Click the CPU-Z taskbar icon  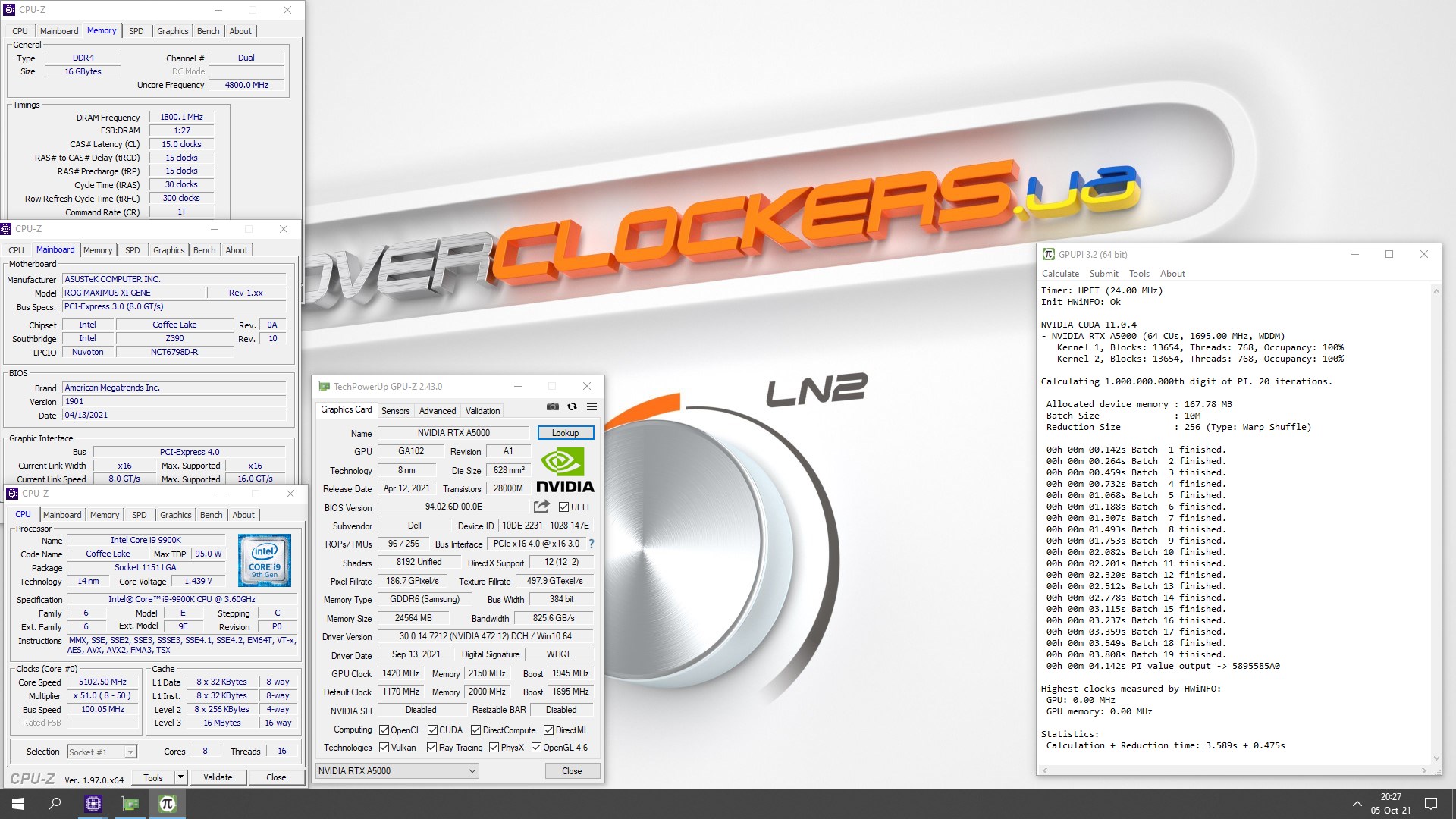click(93, 804)
